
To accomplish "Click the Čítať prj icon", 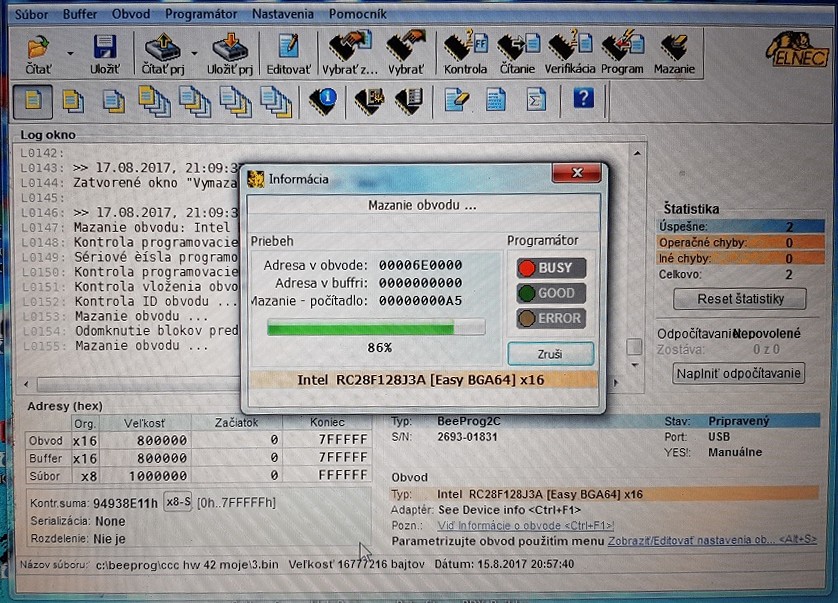I will coord(163,53).
